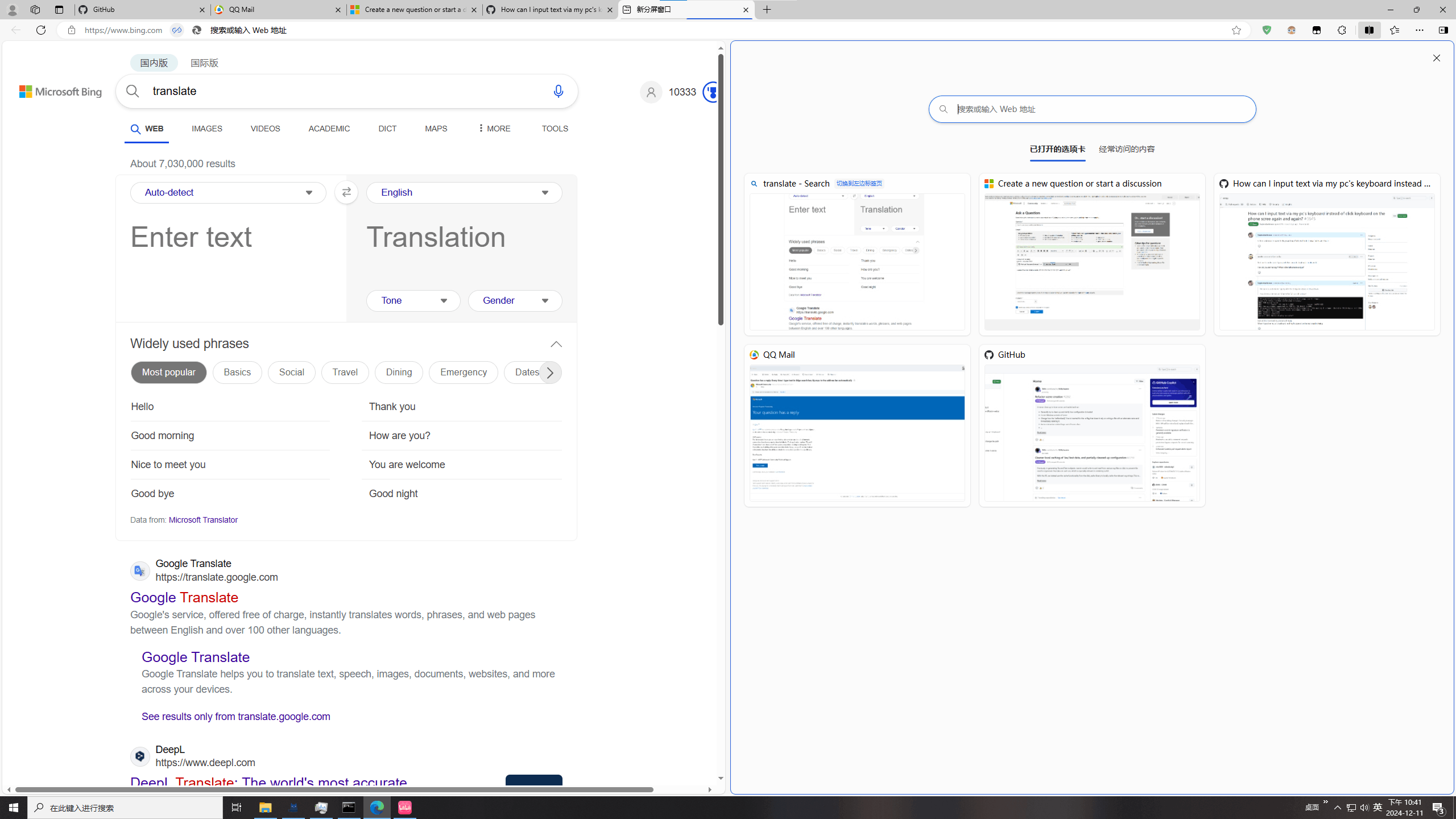
Task: Switch to the 国际版 version
Action: pos(204,63)
